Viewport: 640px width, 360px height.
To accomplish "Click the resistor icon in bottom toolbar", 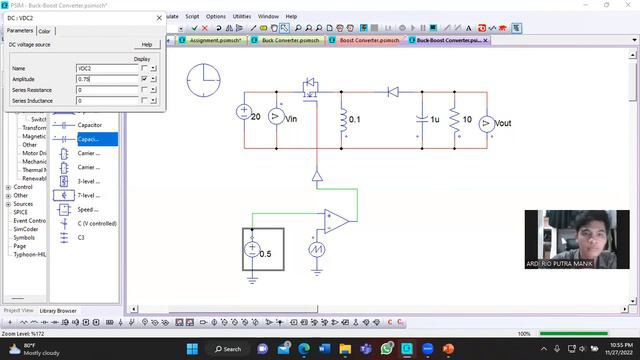I will point(24,322).
